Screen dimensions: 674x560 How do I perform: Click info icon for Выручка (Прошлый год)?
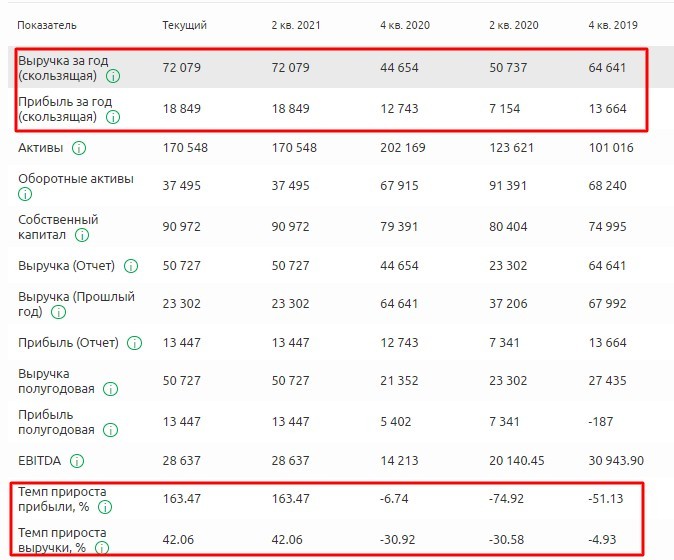(x=59, y=312)
